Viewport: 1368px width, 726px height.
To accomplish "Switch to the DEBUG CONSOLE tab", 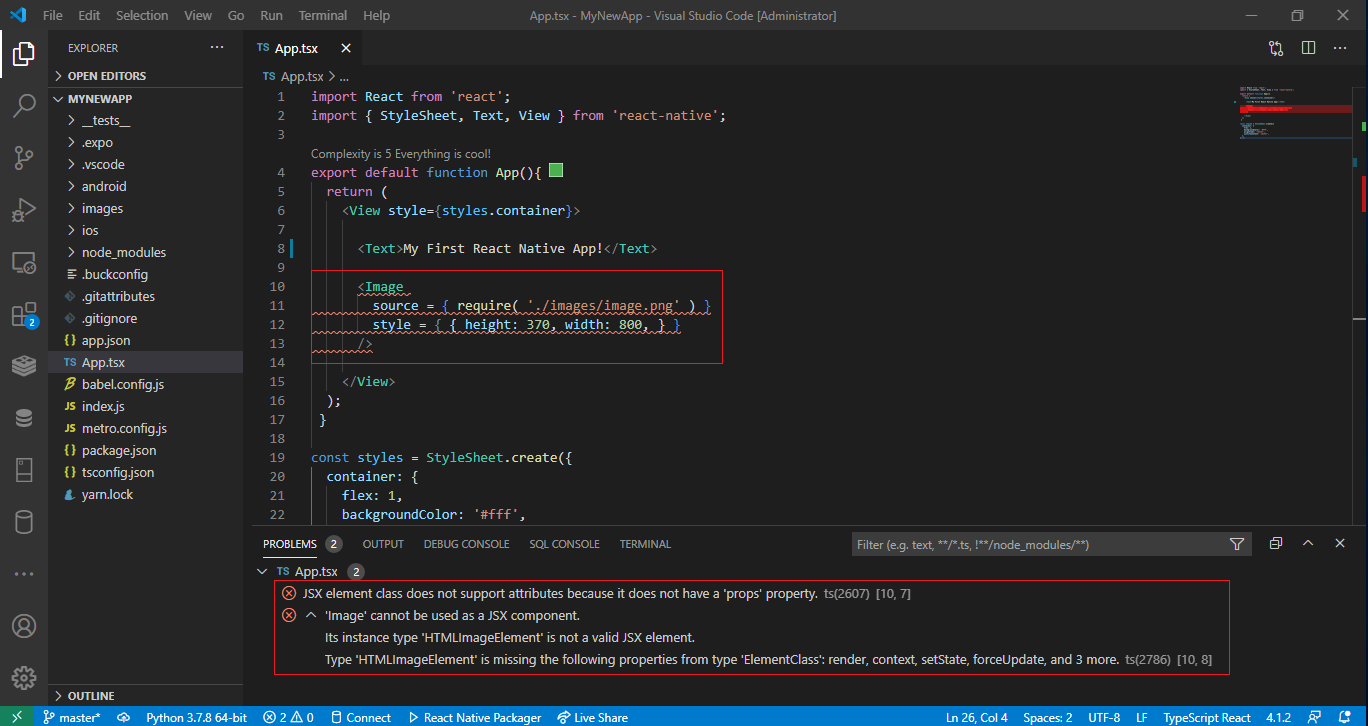I will point(466,544).
